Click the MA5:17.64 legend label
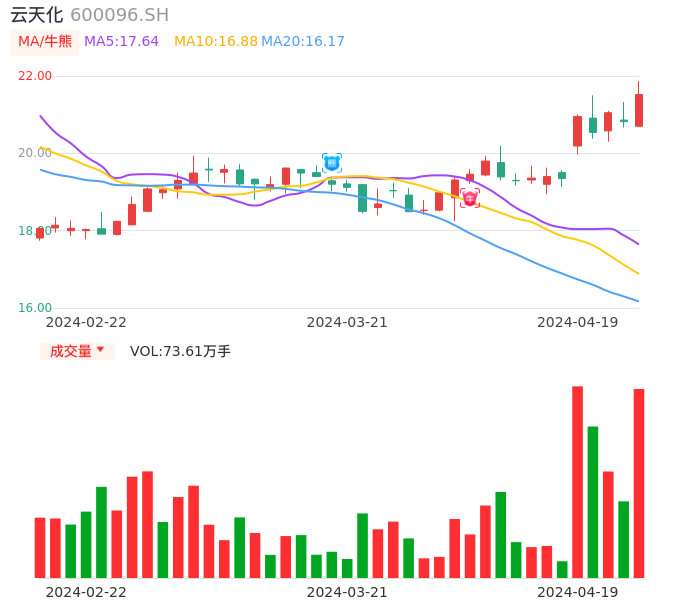Viewport: 686px width, 606px height. (x=121, y=42)
